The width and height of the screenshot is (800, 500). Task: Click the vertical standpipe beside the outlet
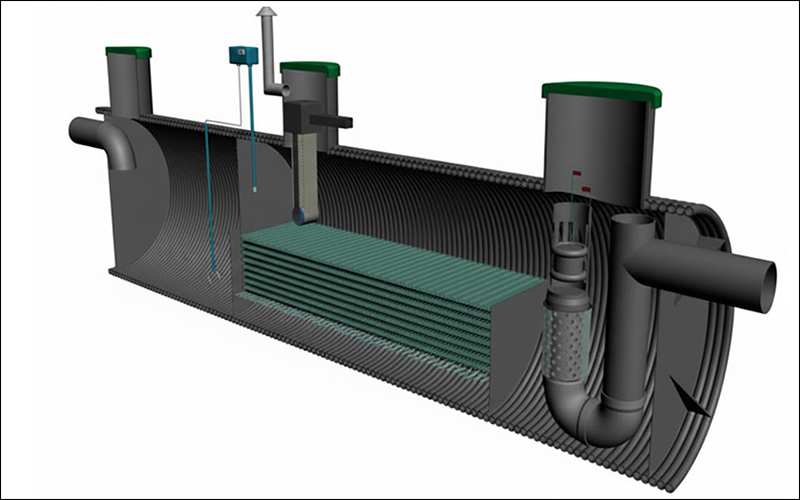click(627, 306)
